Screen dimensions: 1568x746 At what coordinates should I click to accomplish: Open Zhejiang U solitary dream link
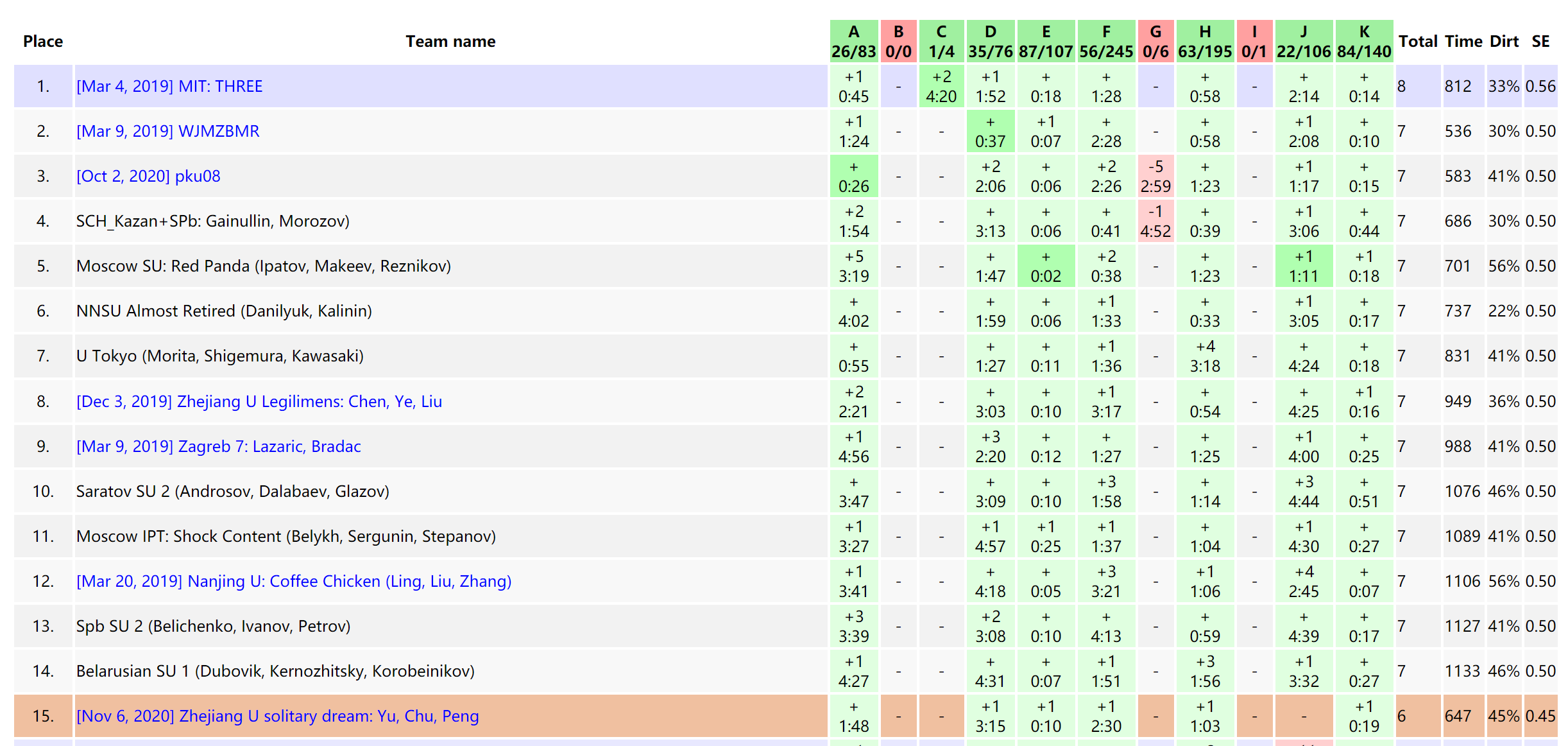click(277, 716)
